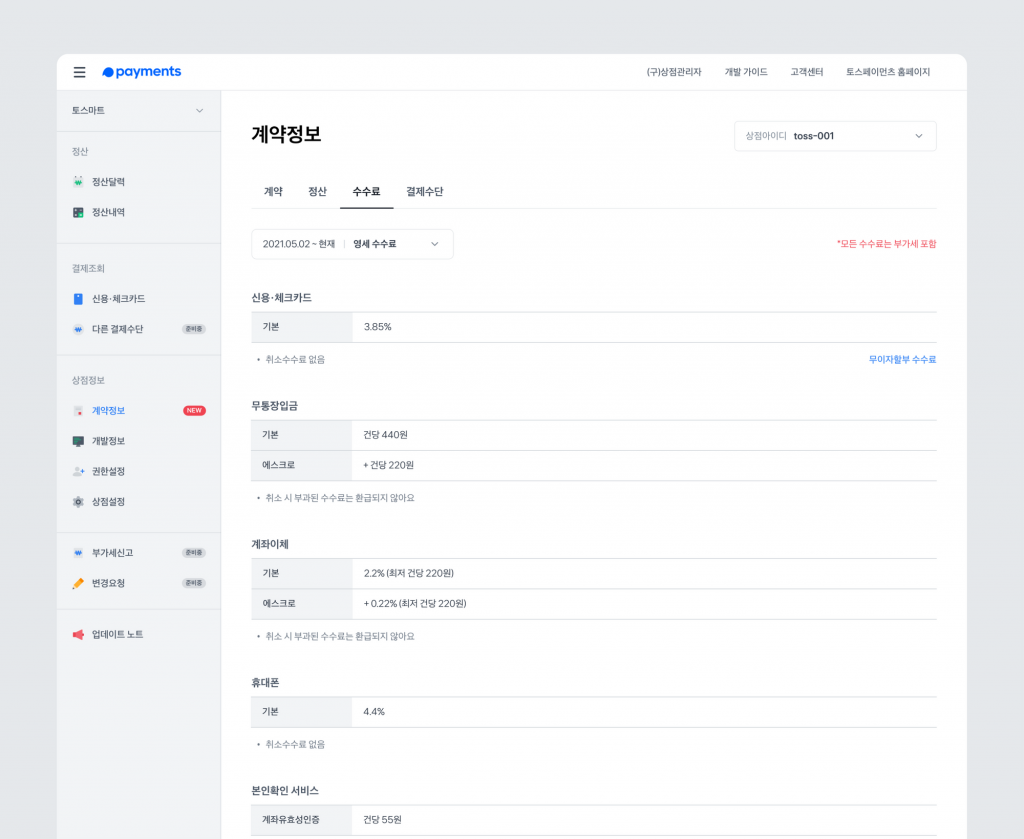The image size is (1024, 839).
Task: Click the 계약정보 page heading
Action: [x=286, y=135]
